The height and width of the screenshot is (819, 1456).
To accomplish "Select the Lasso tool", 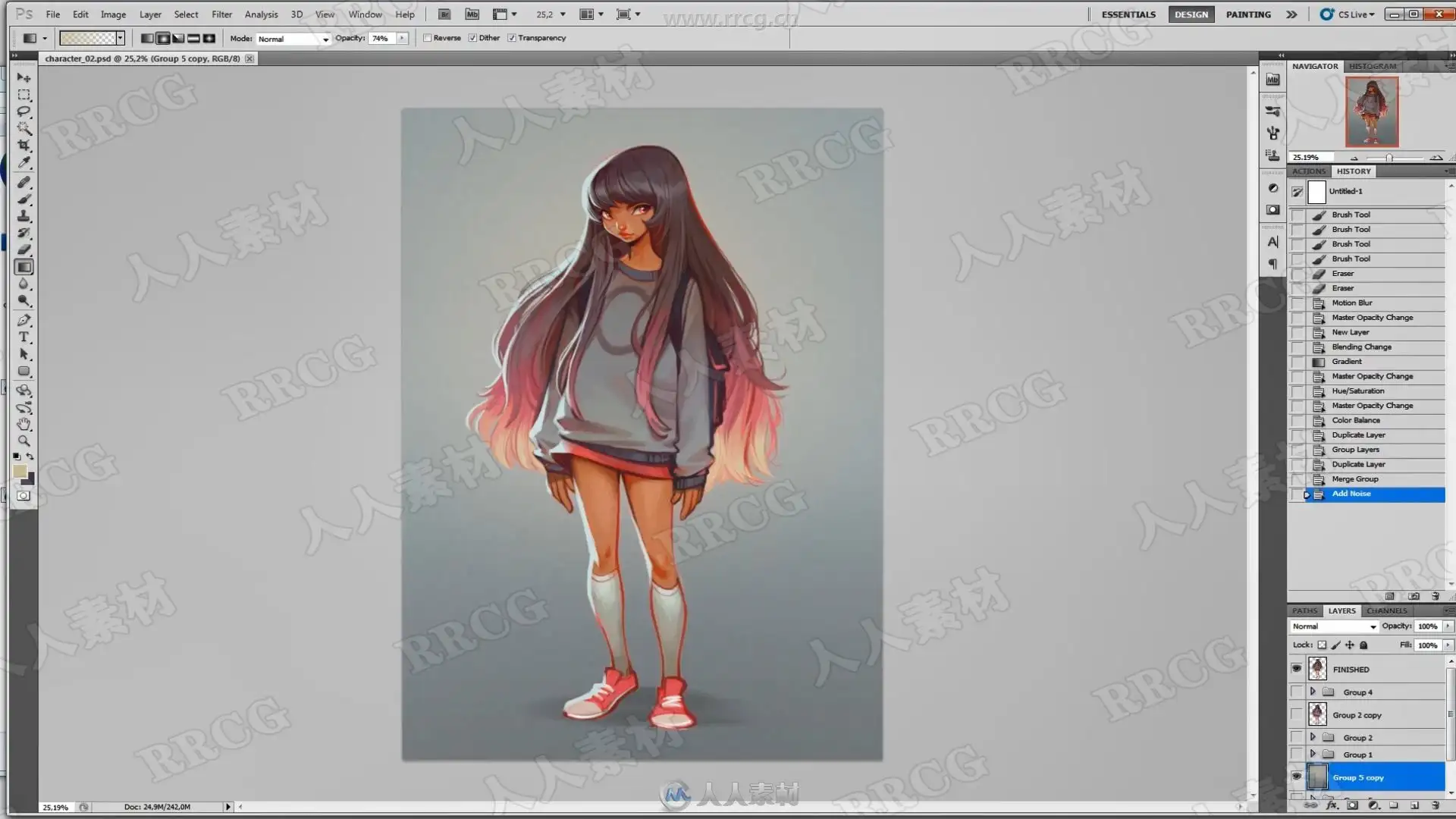I will 24,111.
